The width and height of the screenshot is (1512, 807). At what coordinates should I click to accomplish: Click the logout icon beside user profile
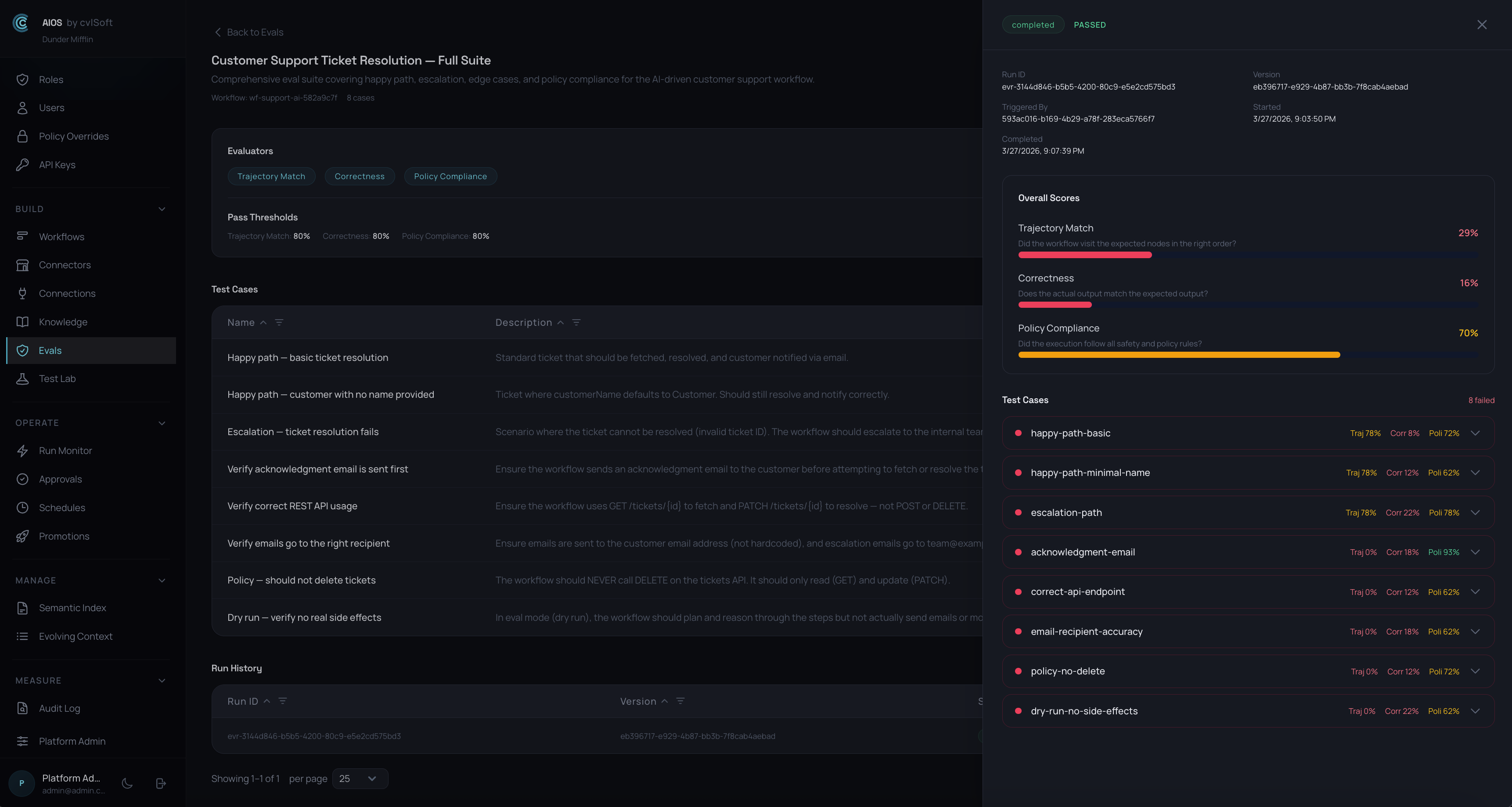161,783
